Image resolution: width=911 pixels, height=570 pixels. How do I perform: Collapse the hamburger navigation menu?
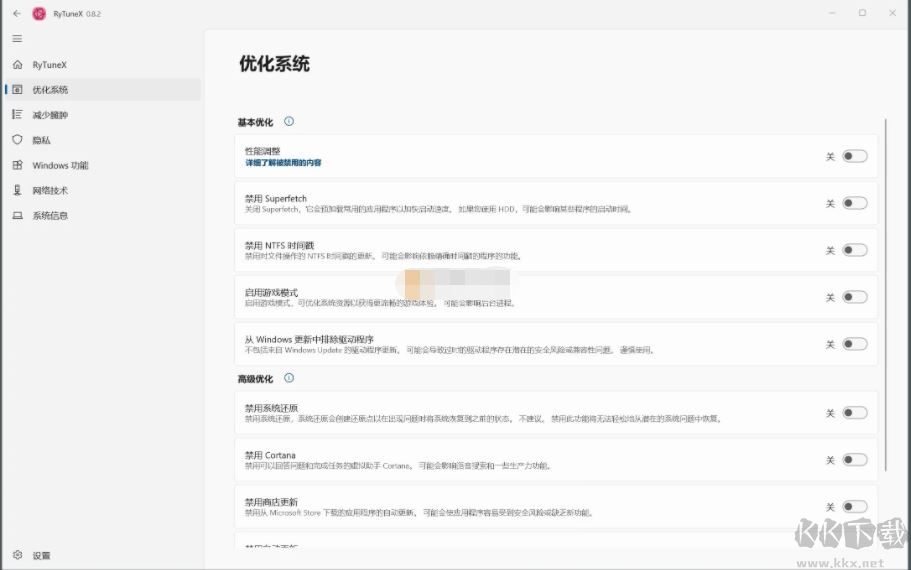17,38
